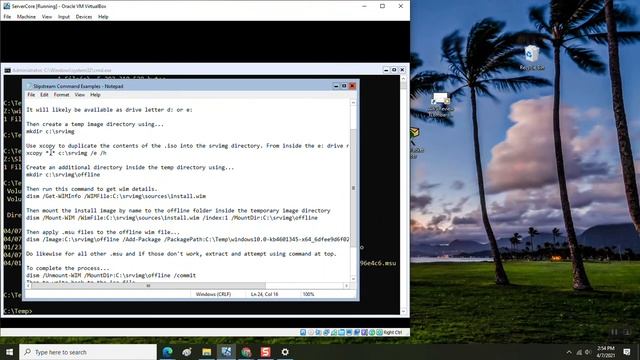Click the Notepad title bar icon

pyautogui.click(x=29, y=86)
